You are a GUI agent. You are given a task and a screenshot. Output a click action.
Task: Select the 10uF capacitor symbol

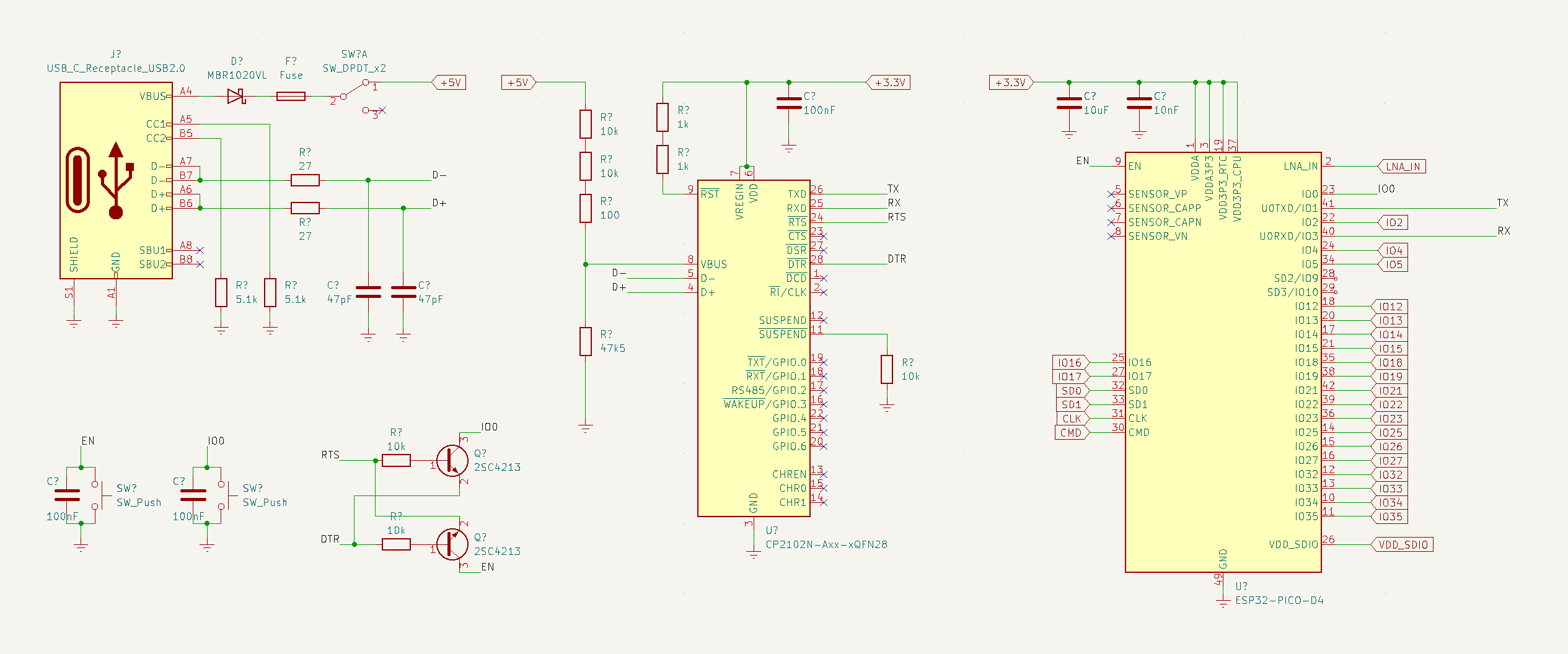click(1068, 104)
